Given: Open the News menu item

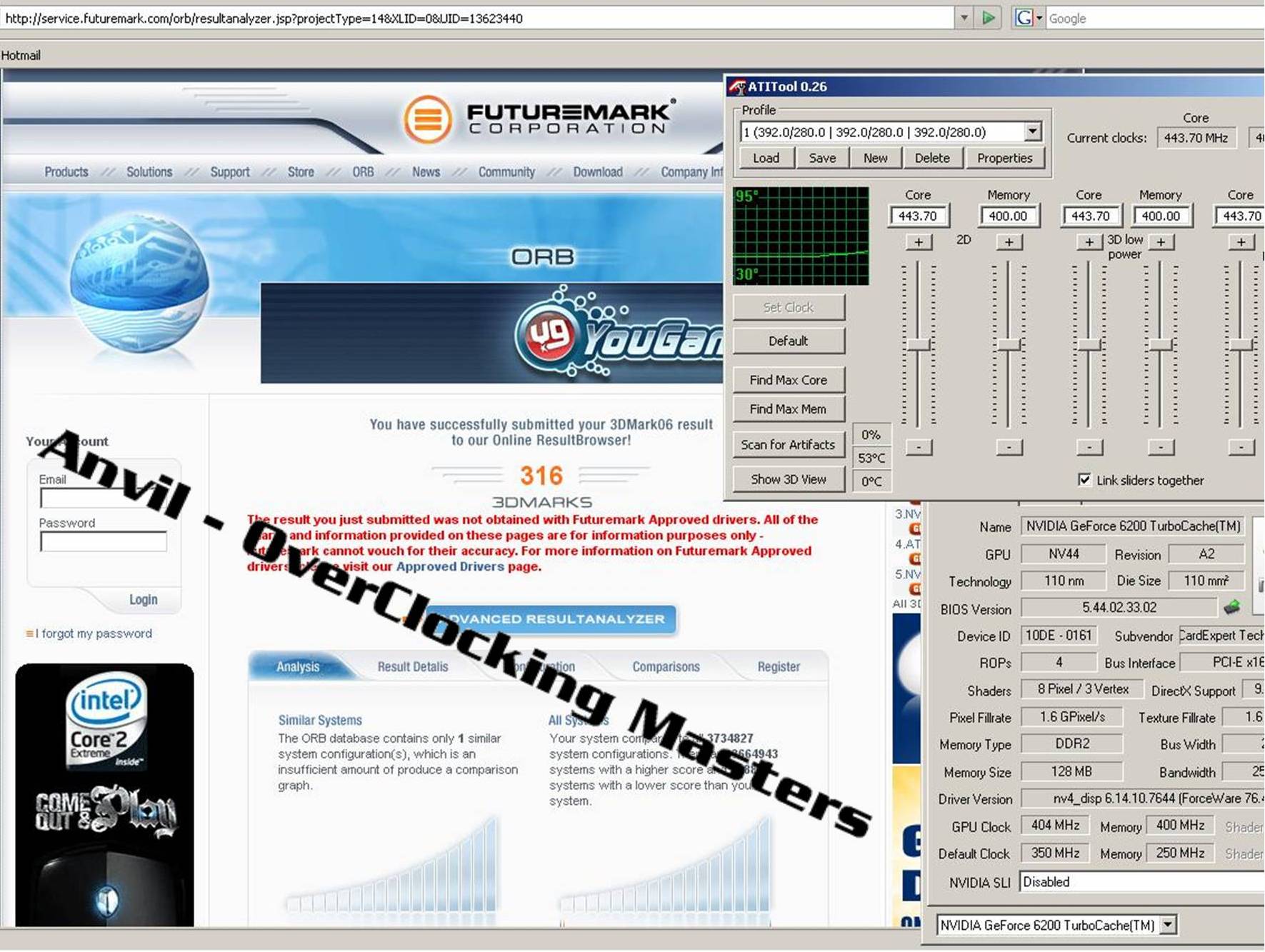Looking at the screenshot, I should [426, 172].
